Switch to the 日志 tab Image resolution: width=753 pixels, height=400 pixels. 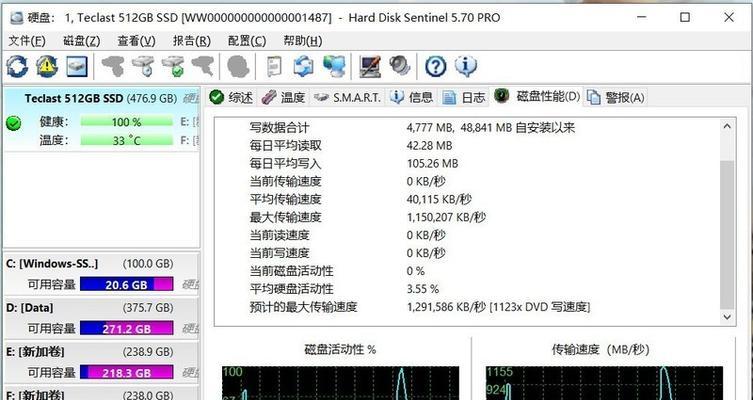click(x=464, y=97)
